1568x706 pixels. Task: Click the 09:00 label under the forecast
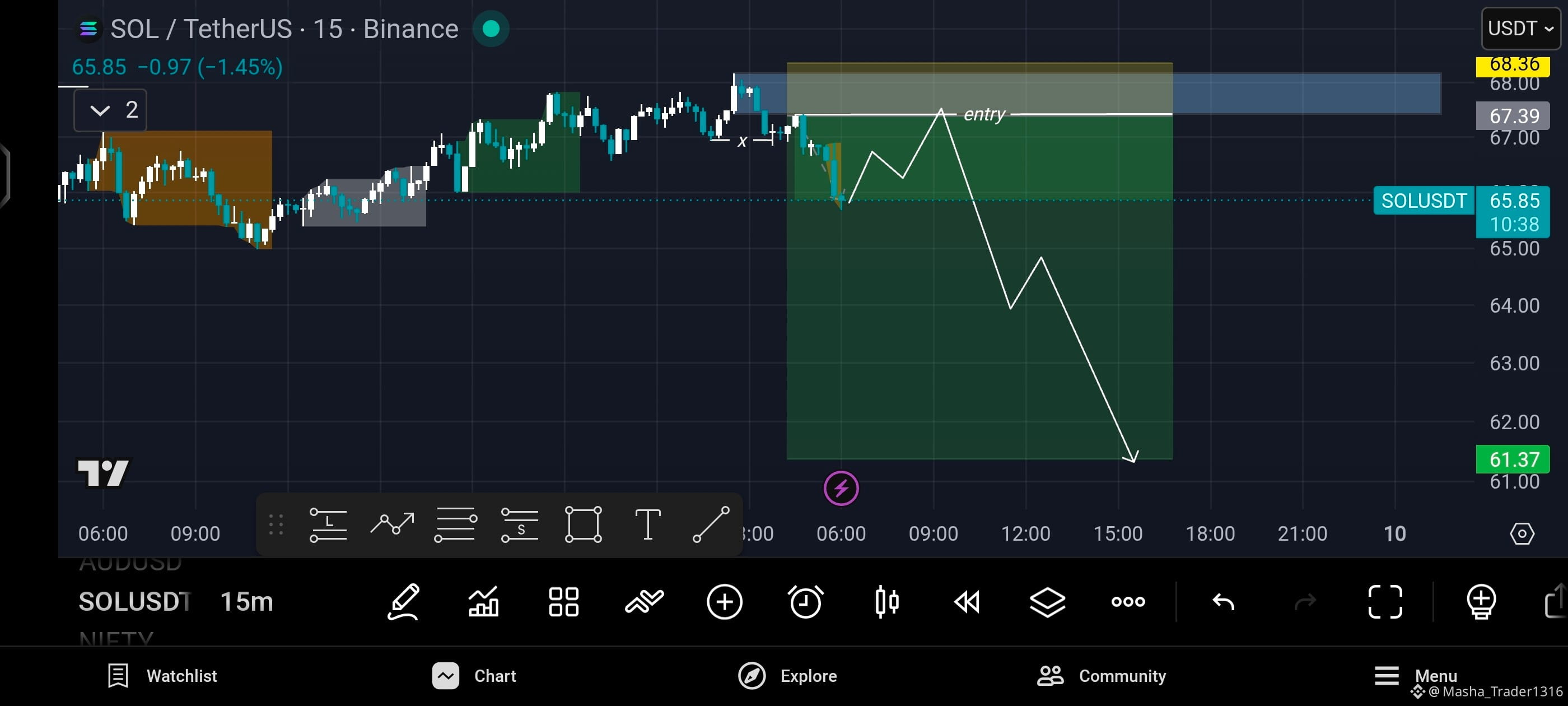[933, 533]
